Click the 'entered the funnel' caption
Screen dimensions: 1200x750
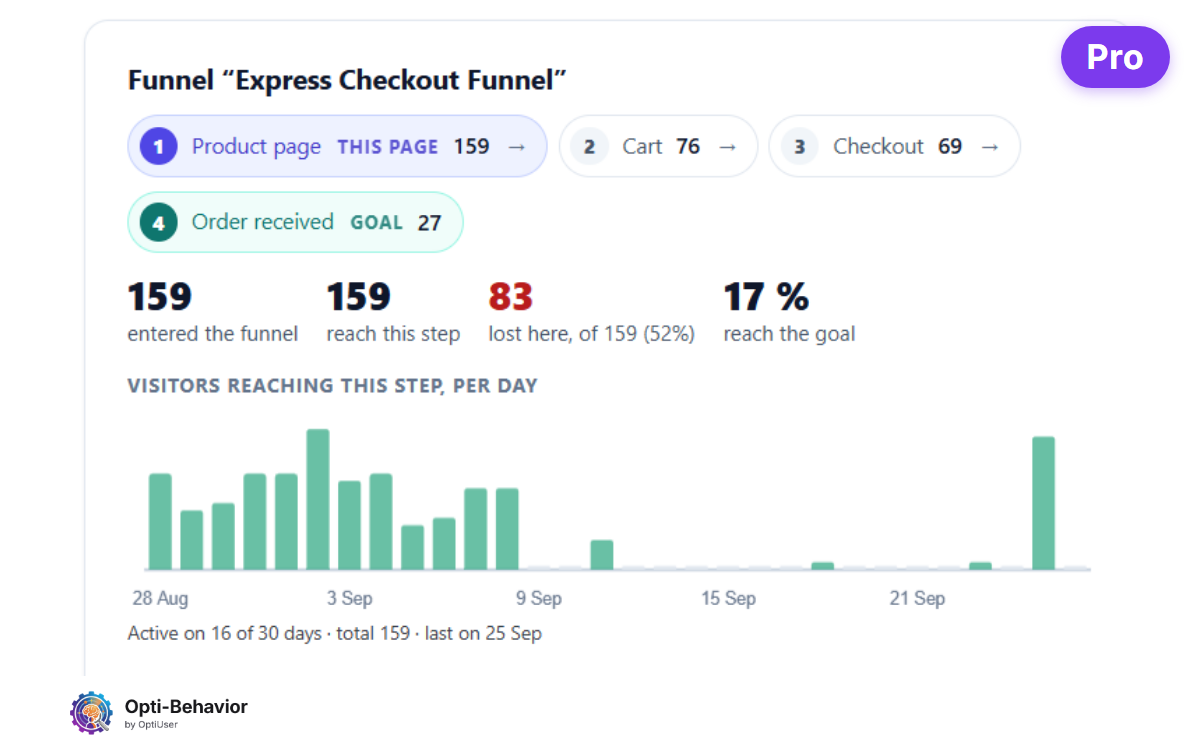point(213,334)
